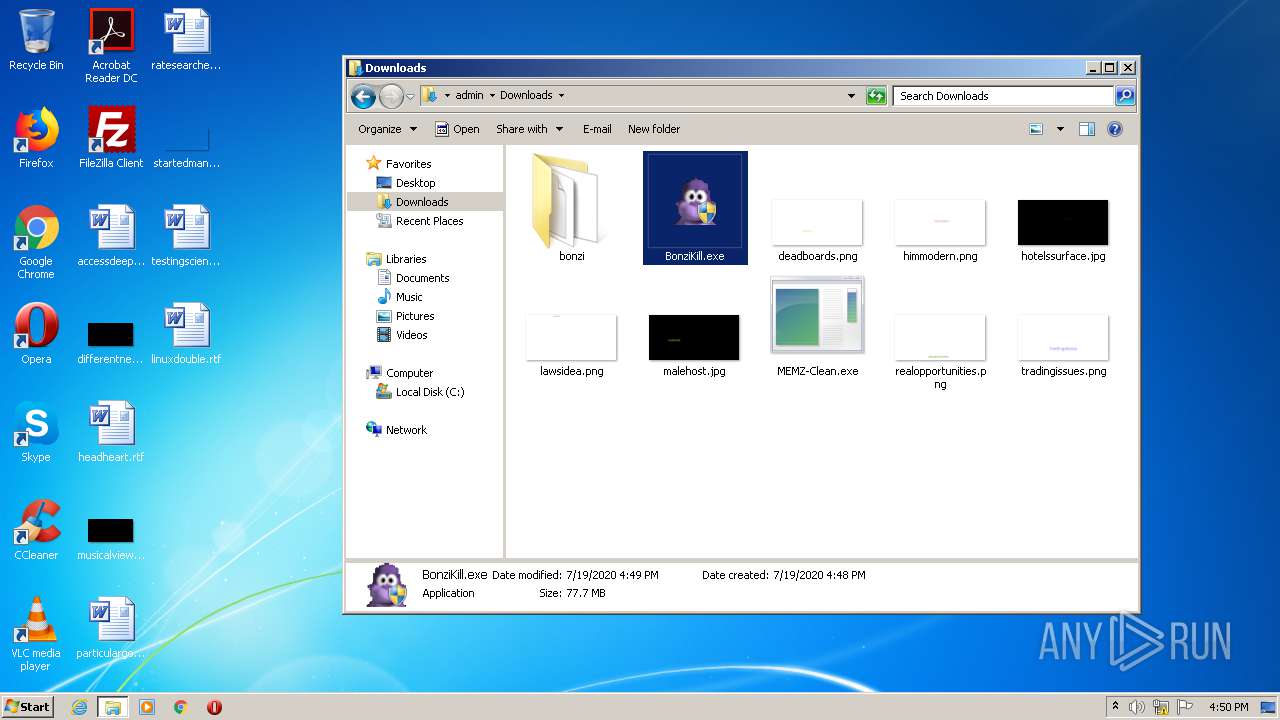Change view icon in Explorer toolbar
Screen dimensions: 1280x720
click(1036, 129)
